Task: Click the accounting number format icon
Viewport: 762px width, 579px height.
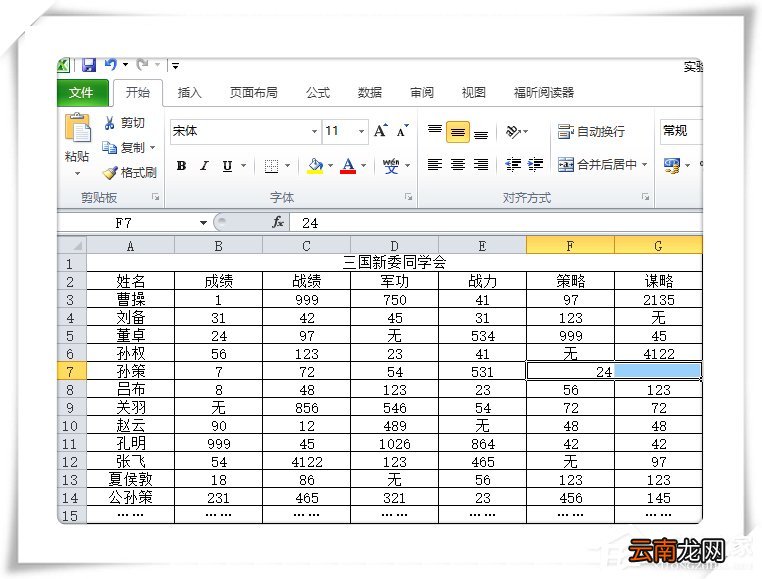Action: [672, 166]
